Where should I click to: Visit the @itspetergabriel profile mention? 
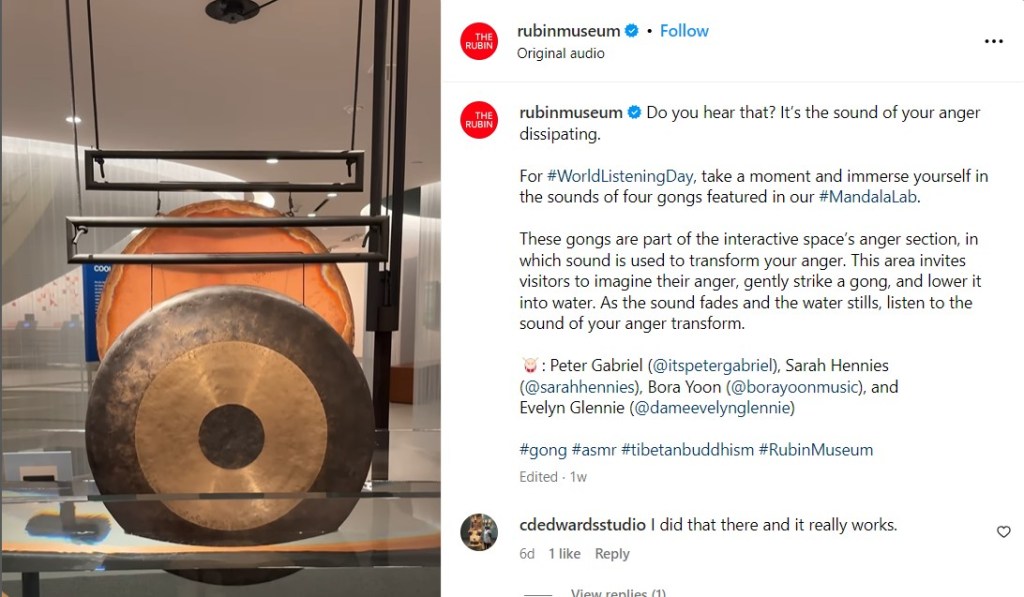pos(713,366)
